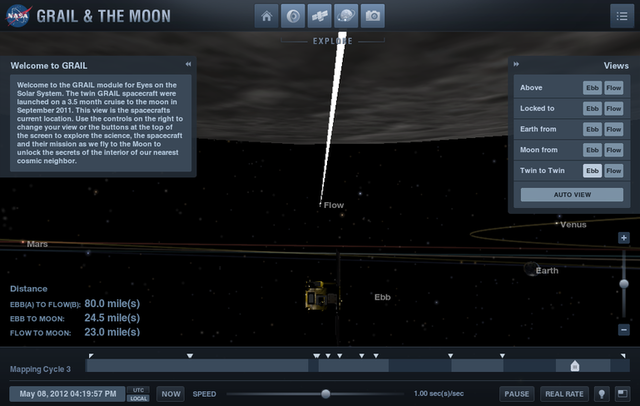Set speed to REAL RATE
Screen dimensions: 640x406
coord(564,394)
